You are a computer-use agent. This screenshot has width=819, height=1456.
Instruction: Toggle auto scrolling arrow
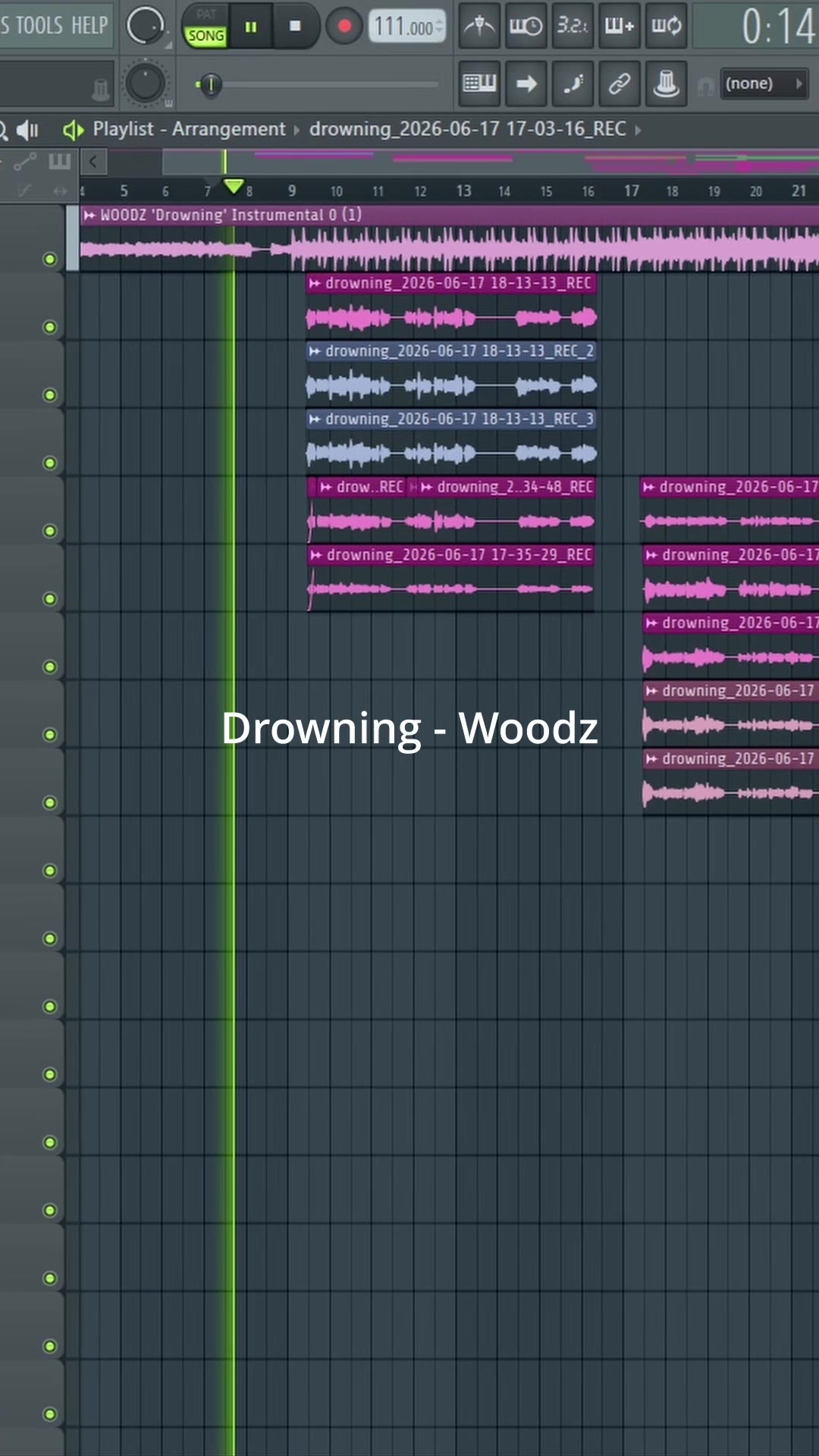526,83
